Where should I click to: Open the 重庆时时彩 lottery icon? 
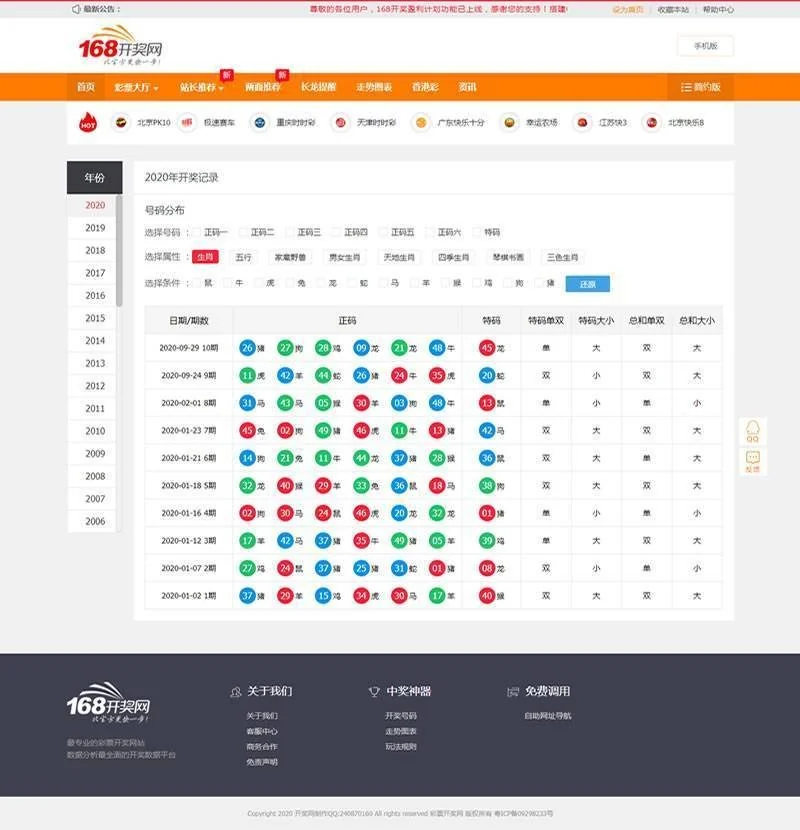[x=259, y=123]
